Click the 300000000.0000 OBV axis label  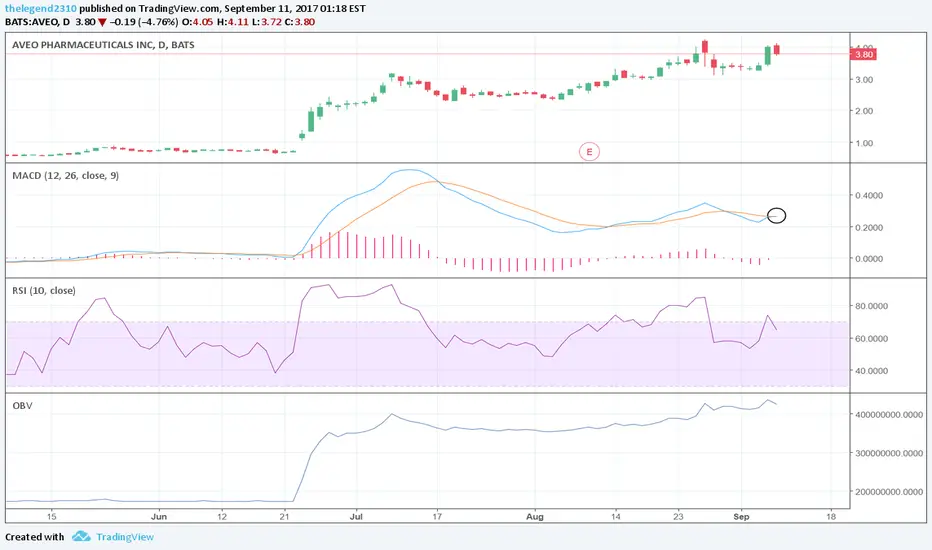pyautogui.click(x=889, y=453)
